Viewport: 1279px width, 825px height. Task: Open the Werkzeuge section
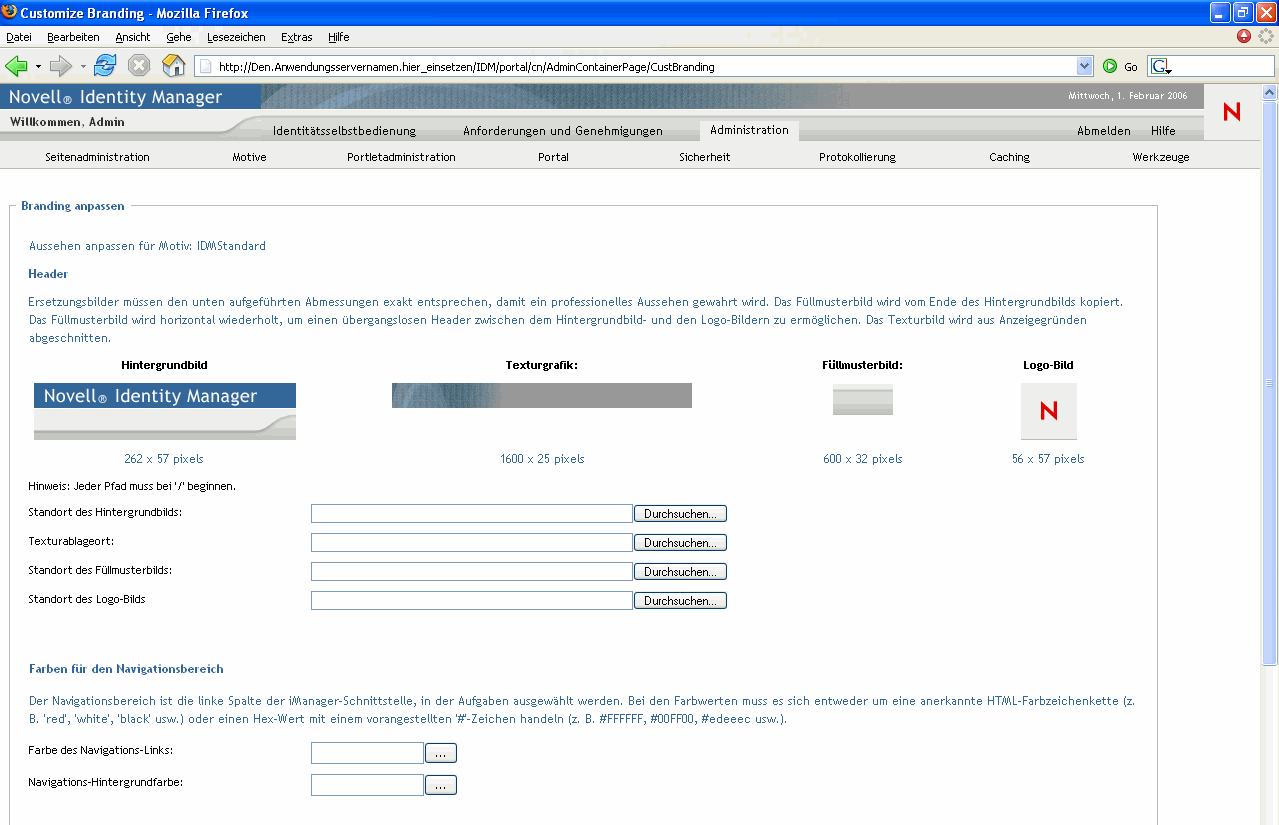(1161, 157)
